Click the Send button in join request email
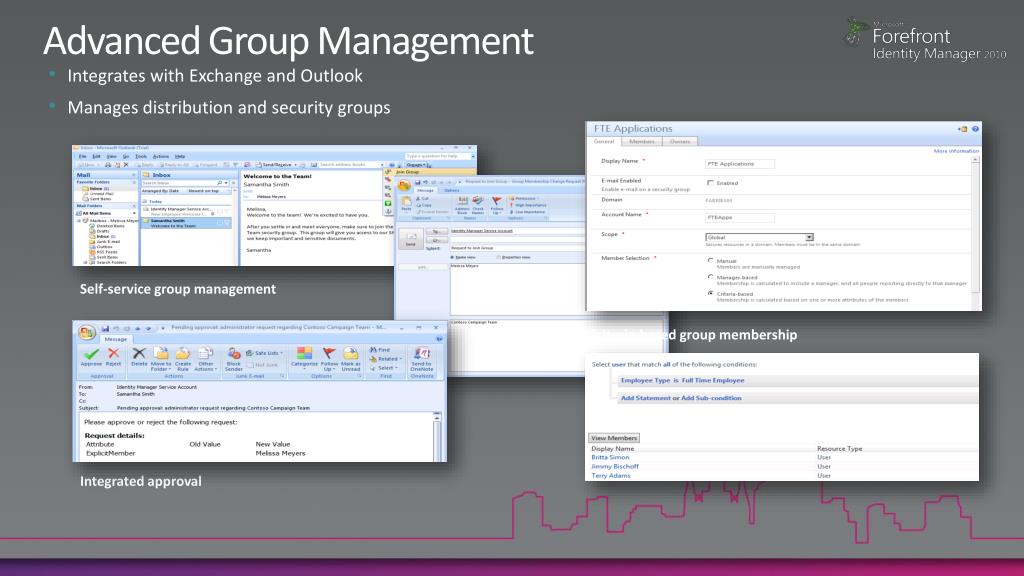1024x576 pixels. 411,239
